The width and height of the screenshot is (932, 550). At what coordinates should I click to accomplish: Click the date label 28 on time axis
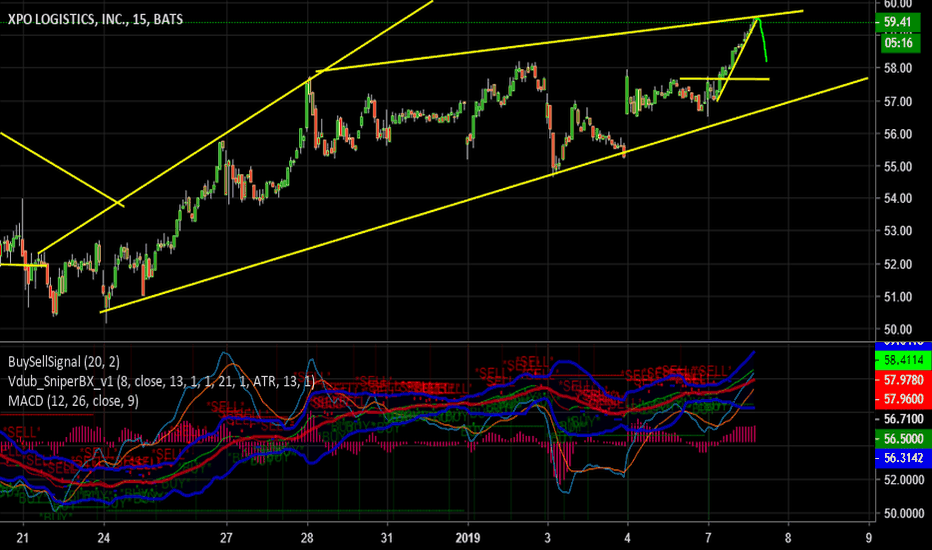(x=307, y=538)
